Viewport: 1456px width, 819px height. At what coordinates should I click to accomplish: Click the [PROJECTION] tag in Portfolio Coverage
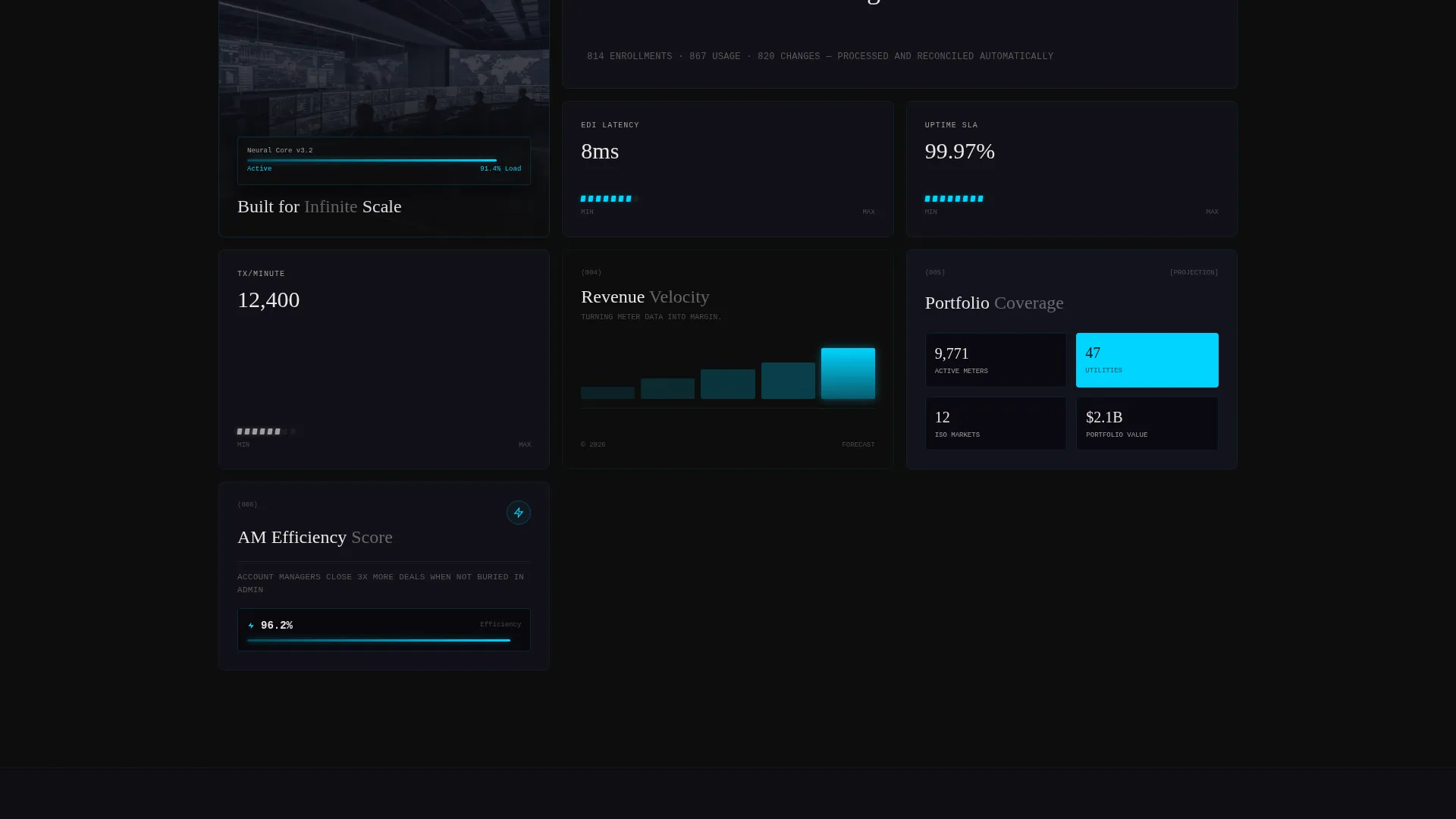coord(1194,272)
